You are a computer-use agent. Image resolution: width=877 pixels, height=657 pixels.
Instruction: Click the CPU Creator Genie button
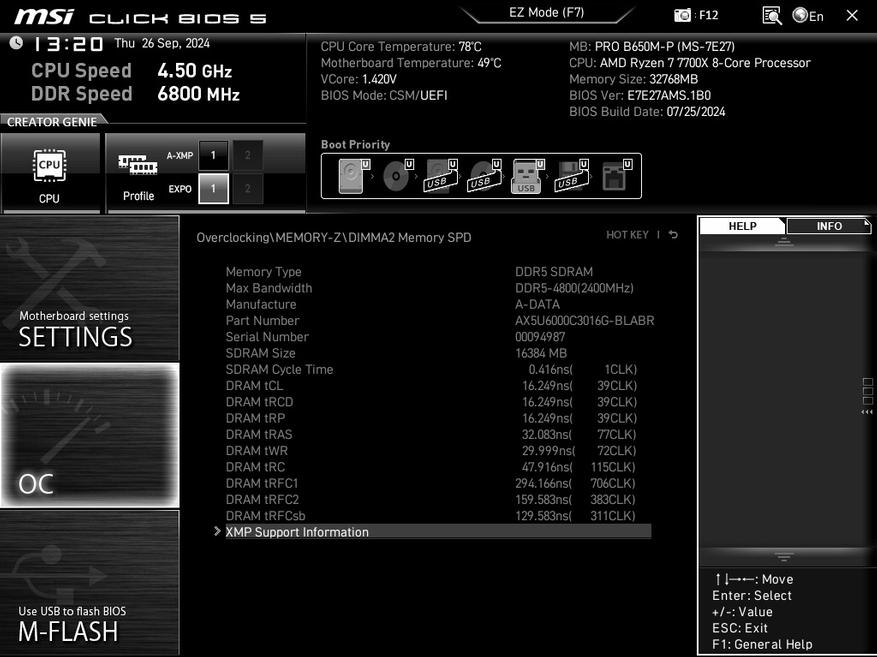(50, 173)
